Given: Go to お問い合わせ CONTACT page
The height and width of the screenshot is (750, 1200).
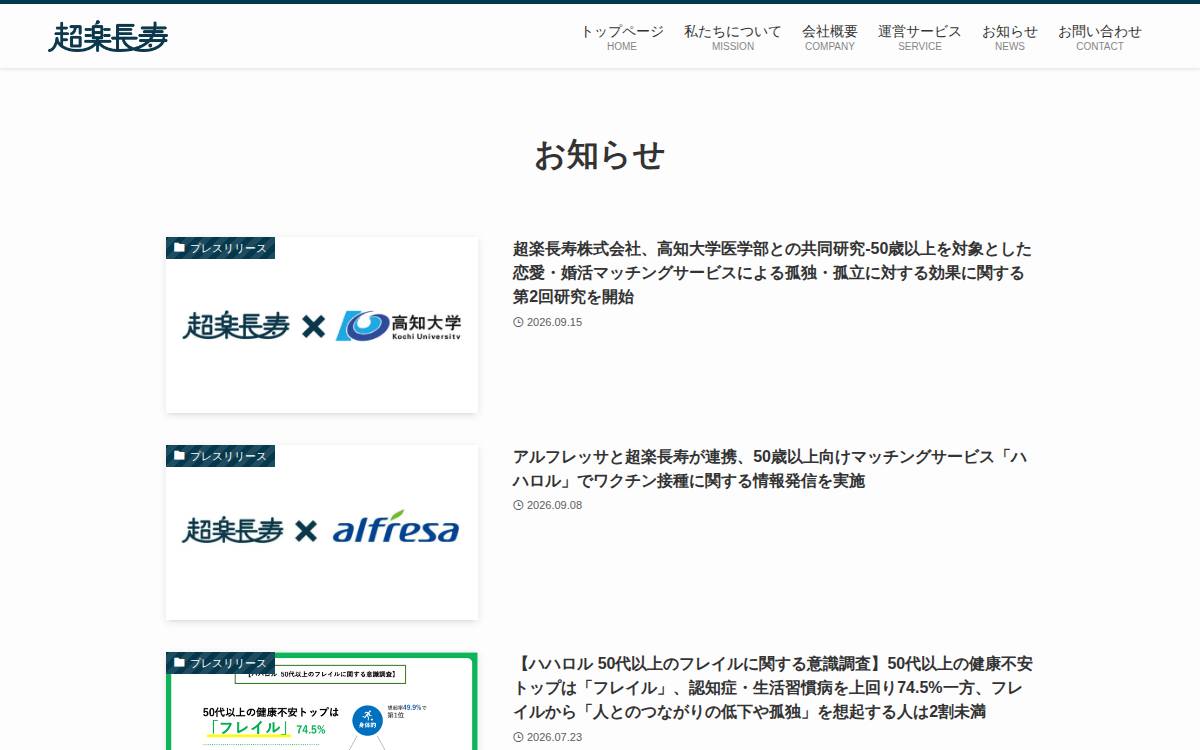Looking at the screenshot, I should (1100, 38).
